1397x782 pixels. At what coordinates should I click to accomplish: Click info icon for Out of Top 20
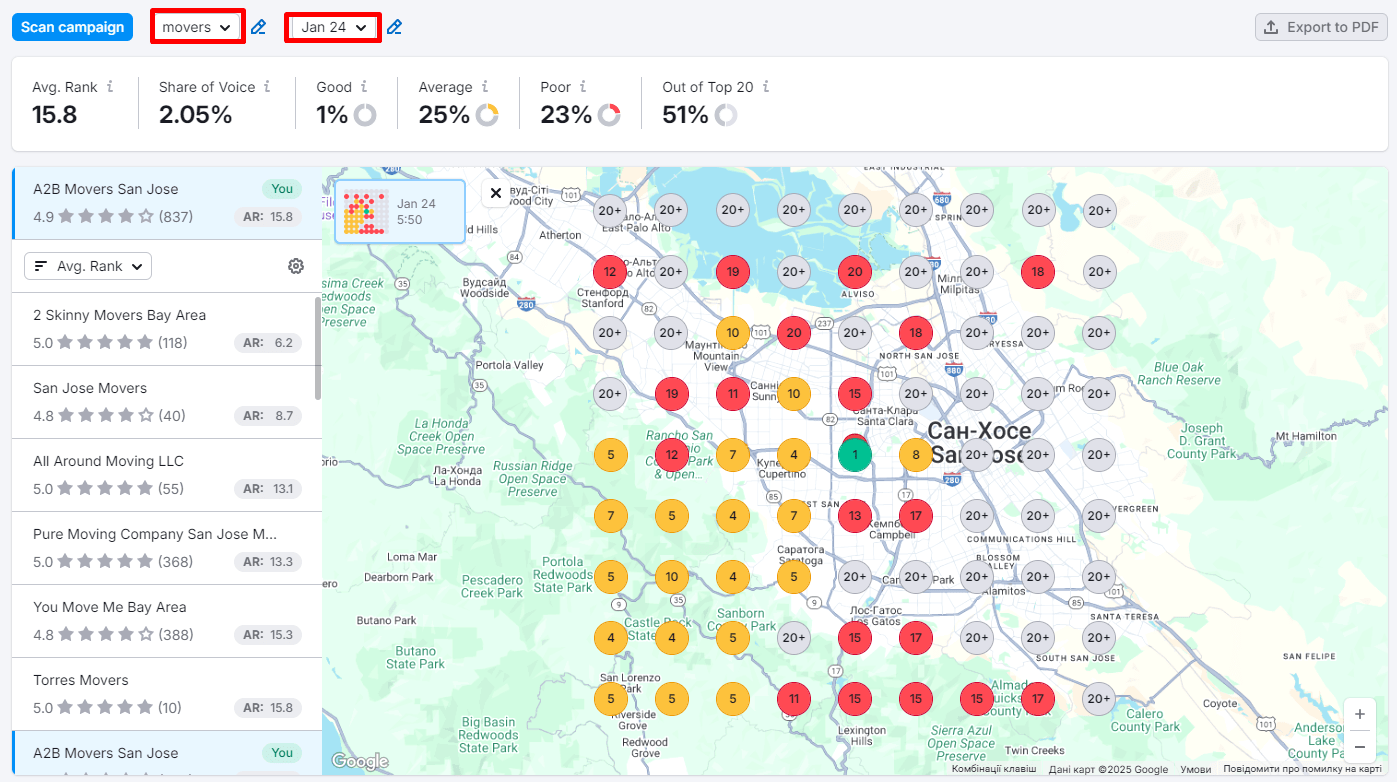point(766,87)
